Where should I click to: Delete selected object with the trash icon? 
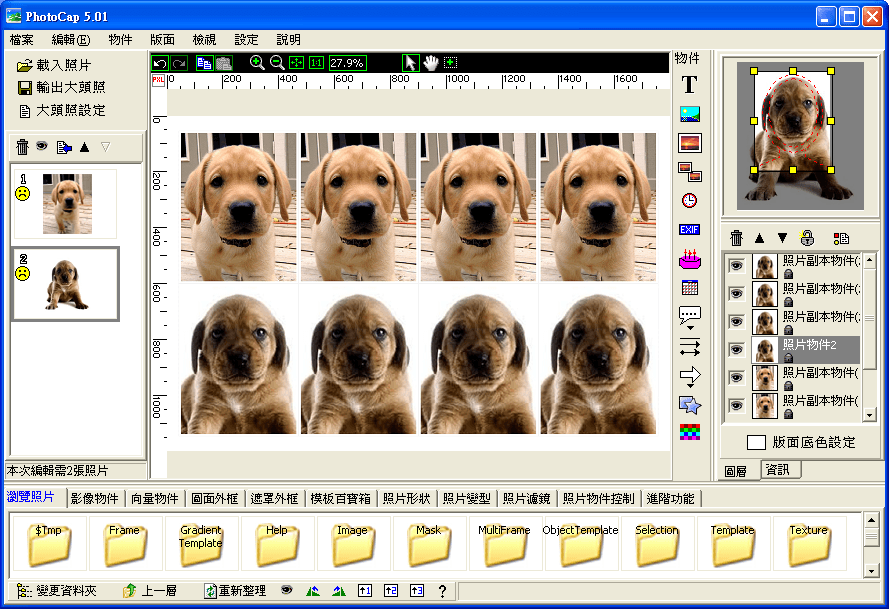(737, 237)
